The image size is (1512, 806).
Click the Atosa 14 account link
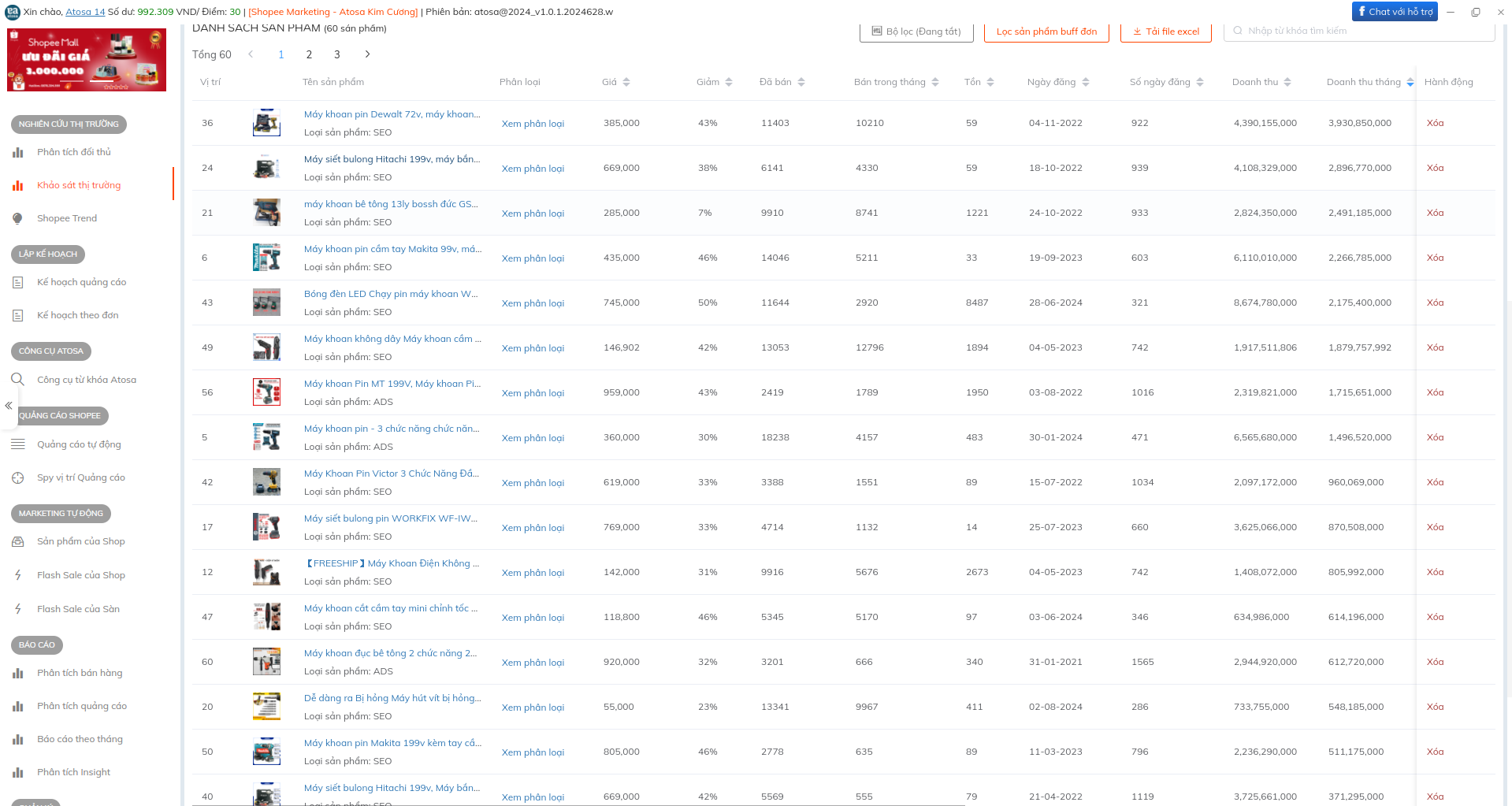(85, 12)
